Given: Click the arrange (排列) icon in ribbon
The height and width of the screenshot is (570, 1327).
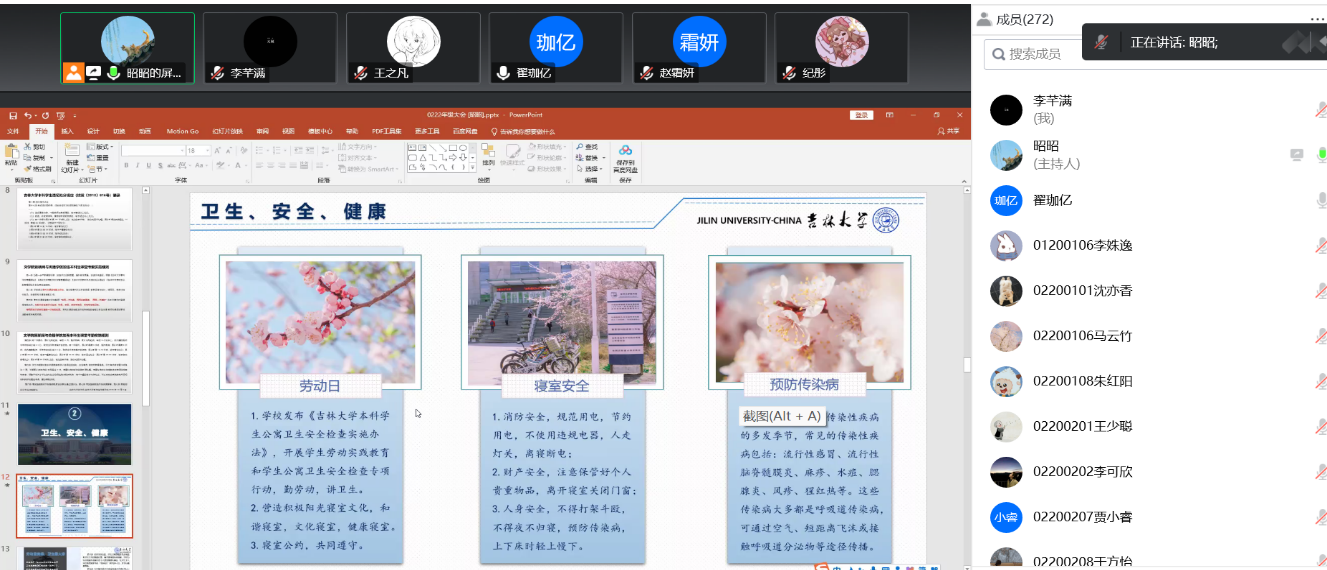Looking at the screenshot, I should coord(488,153).
